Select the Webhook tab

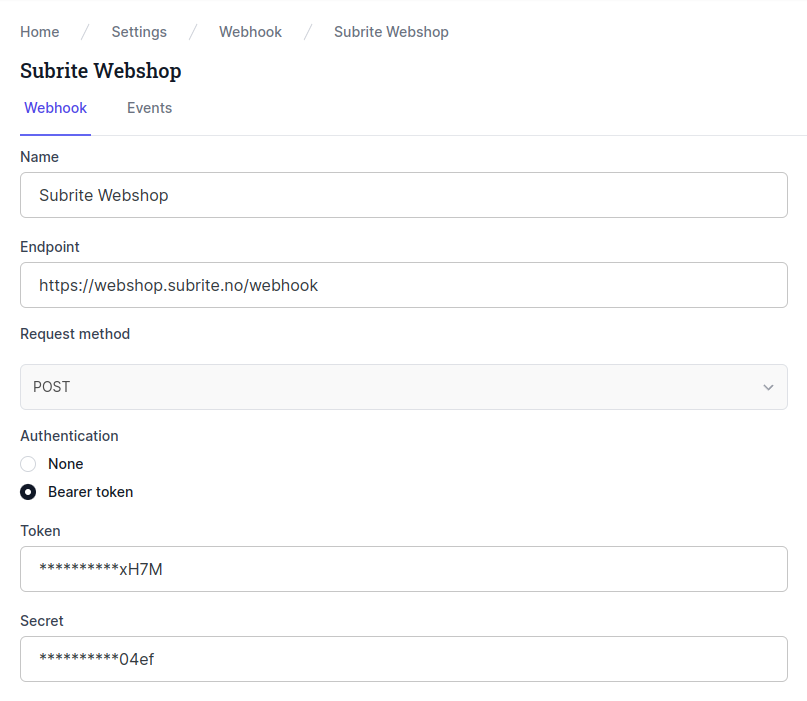[55, 108]
